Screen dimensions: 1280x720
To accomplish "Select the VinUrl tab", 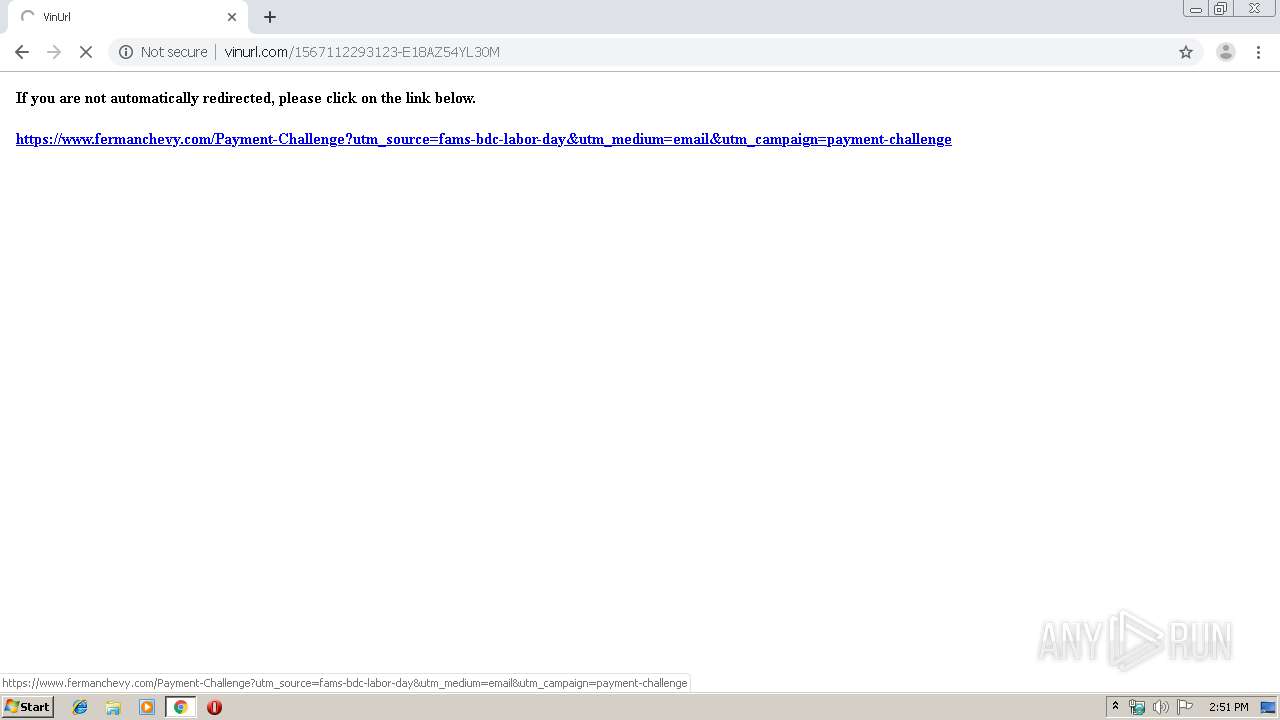I will tap(128, 17).
